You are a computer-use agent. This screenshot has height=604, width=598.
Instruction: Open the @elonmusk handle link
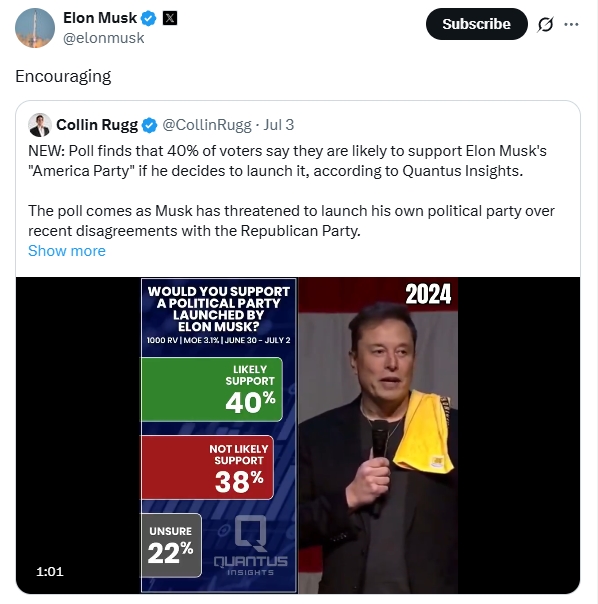pyautogui.click(x=103, y=38)
